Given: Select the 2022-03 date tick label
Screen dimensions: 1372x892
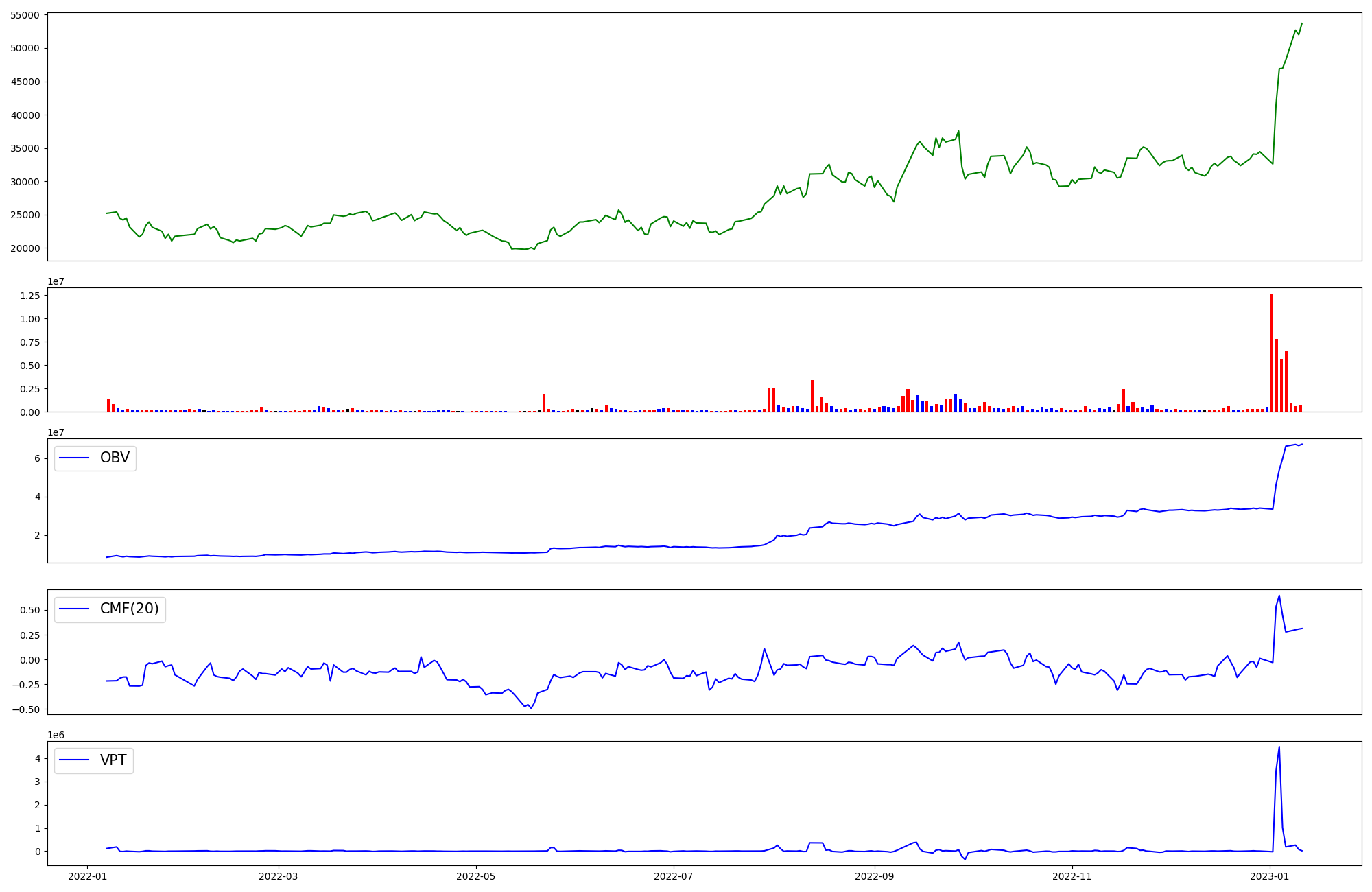Looking at the screenshot, I should (x=279, y=876).
